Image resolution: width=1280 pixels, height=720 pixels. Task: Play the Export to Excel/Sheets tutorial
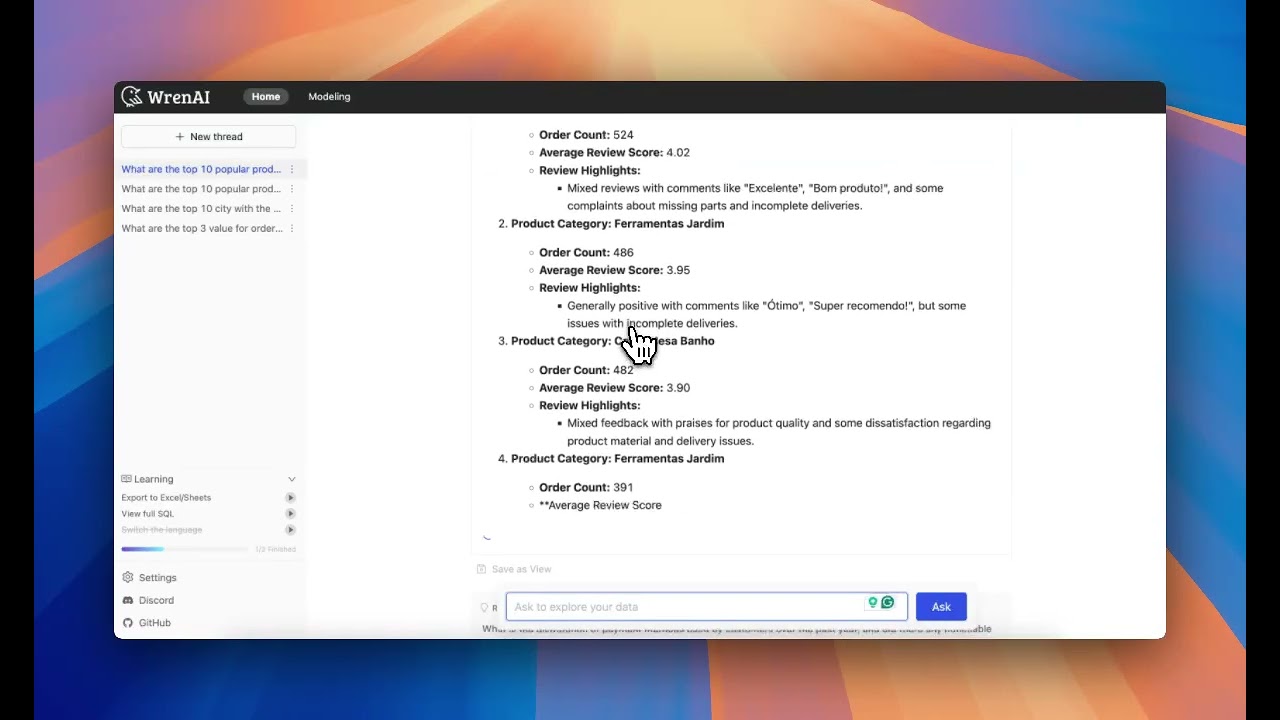290,498
